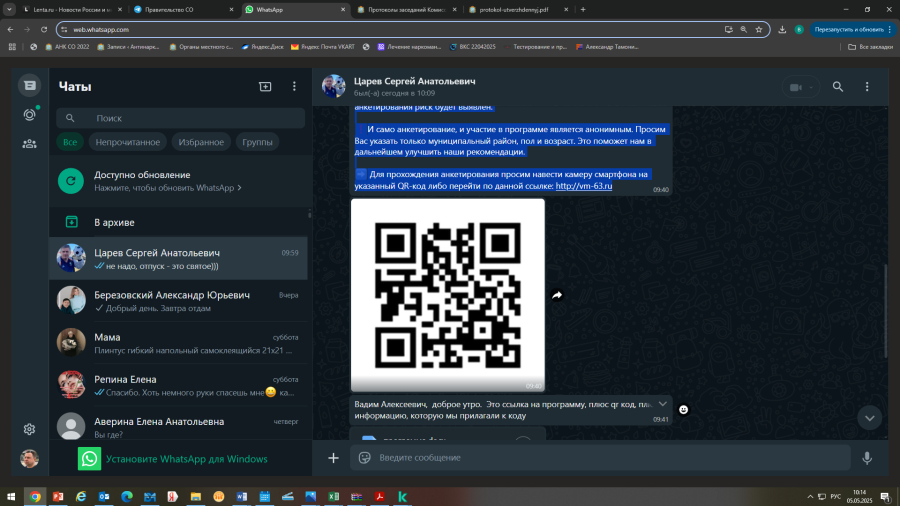Jump to latest messages with down arrow
The height and width of the screenshot is (506, 900).
point(870,418)
